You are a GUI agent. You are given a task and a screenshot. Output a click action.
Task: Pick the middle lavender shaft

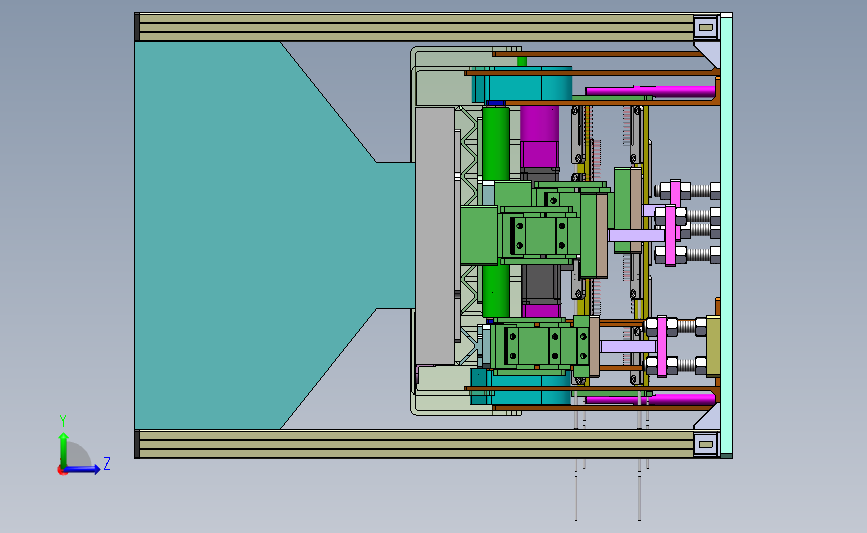click(x=636, y=235)
